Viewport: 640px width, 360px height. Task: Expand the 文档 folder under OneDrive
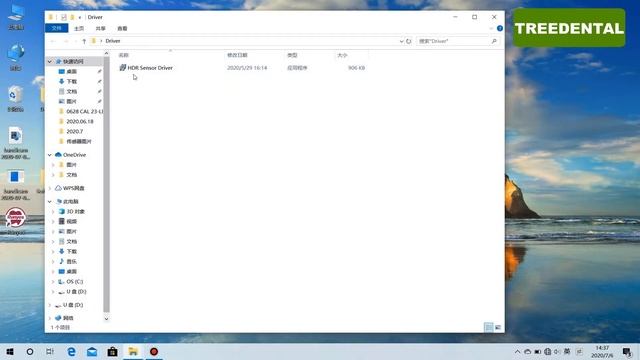pos(53,175)
